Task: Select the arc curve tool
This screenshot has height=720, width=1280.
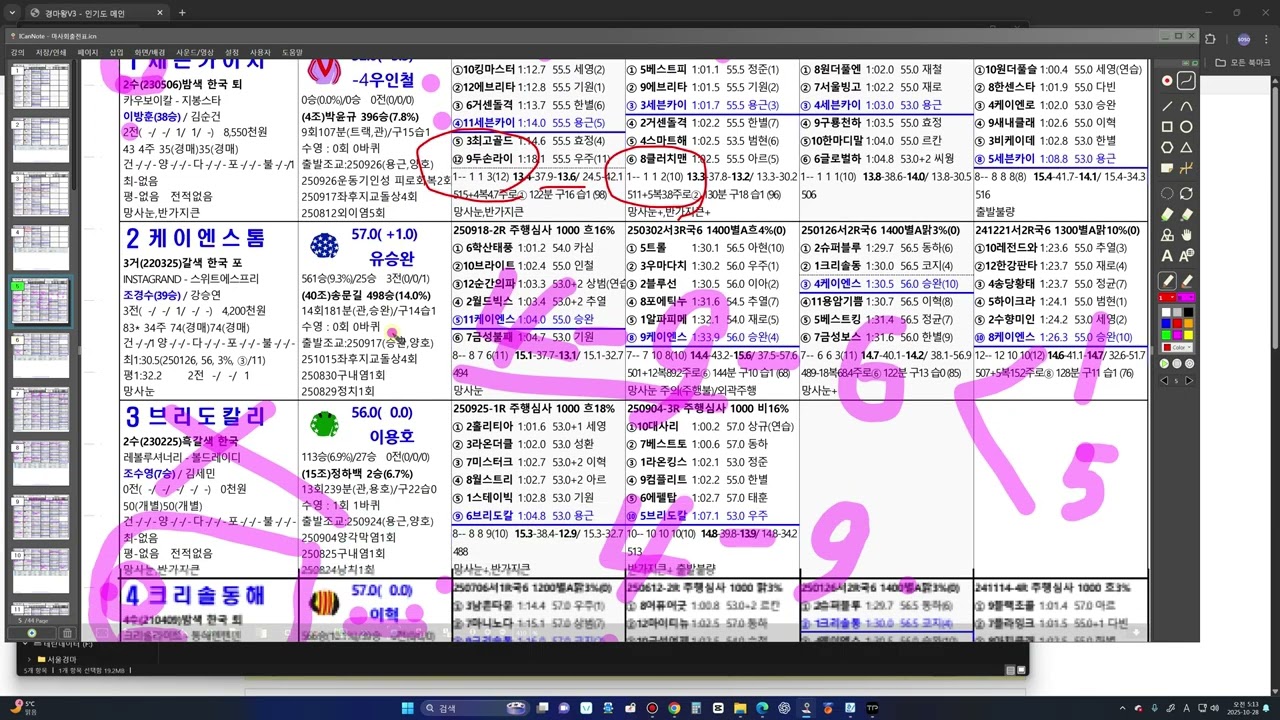Action: point(1186,105)
